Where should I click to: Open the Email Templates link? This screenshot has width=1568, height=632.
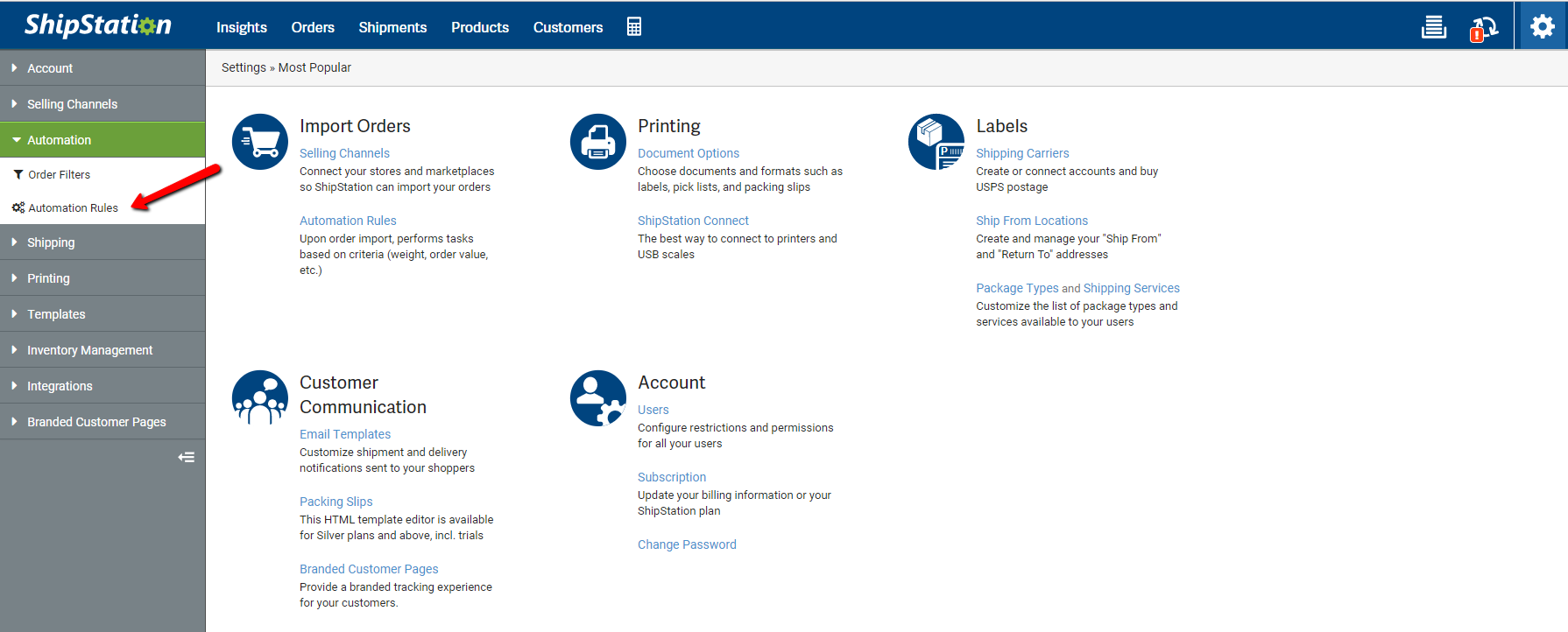345,434
